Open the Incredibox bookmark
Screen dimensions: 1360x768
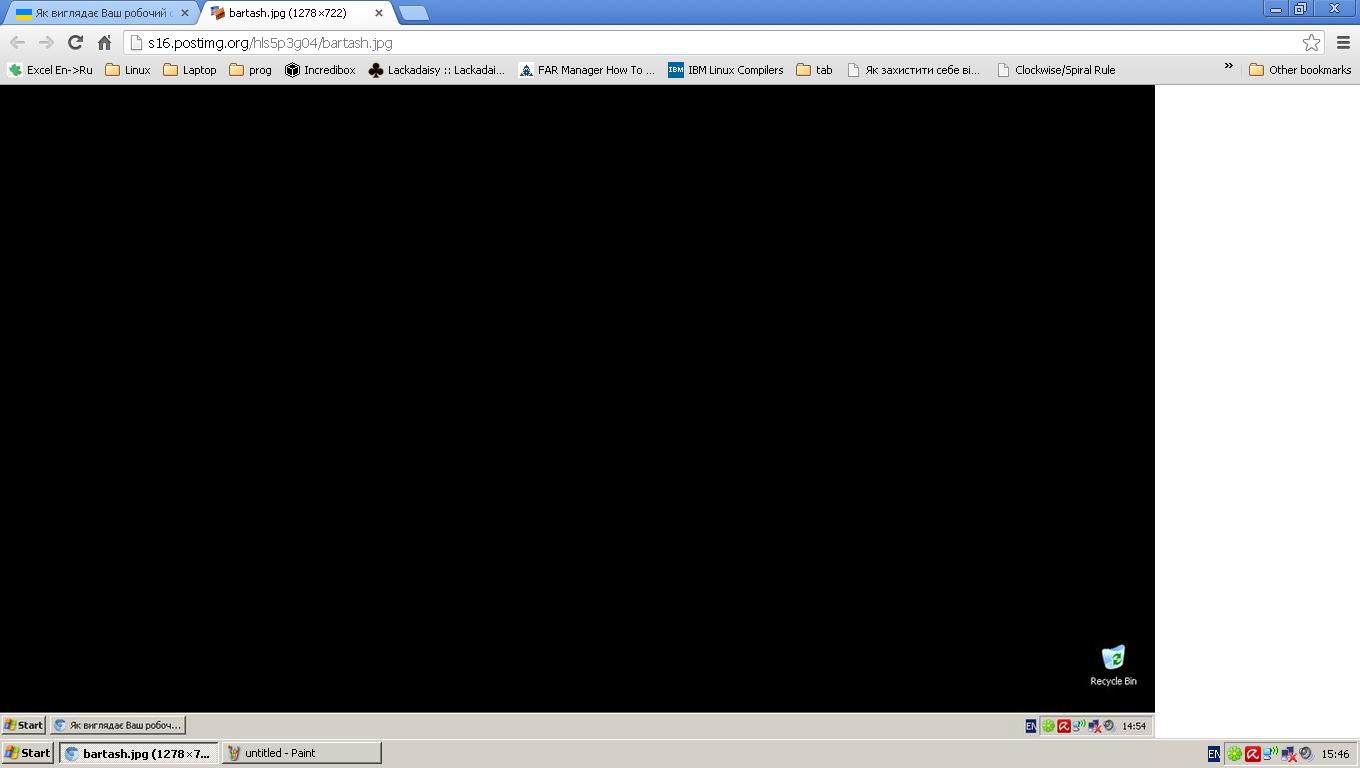(x=320, y=70)
